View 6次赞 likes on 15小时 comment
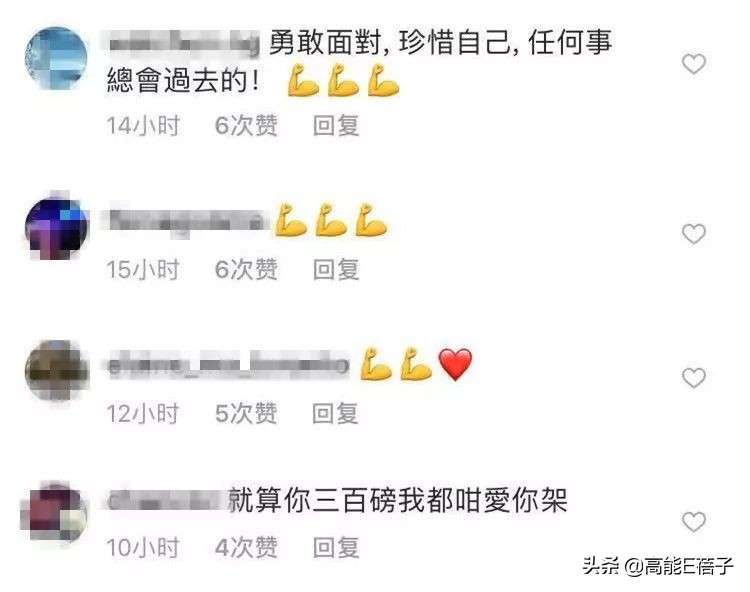750x592 pixels. pyautogui.click(x=246, y=270)
